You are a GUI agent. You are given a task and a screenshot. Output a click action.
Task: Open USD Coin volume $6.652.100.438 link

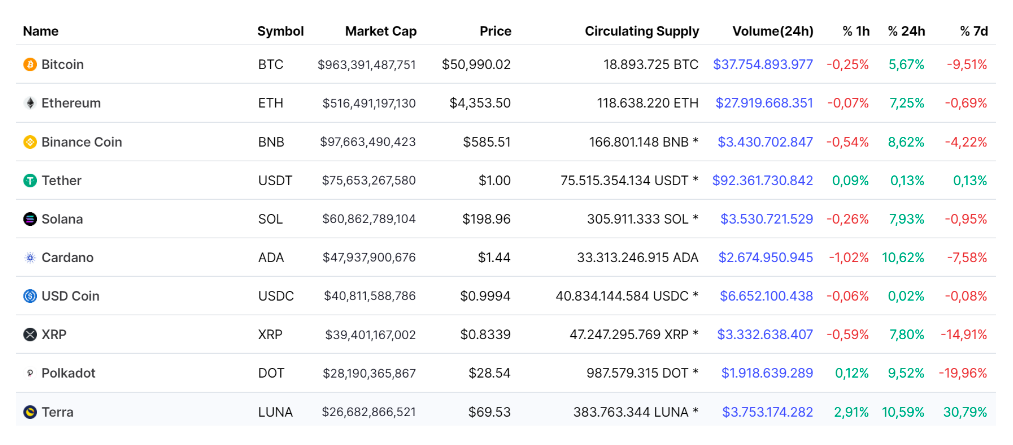[x=767, y=296]
